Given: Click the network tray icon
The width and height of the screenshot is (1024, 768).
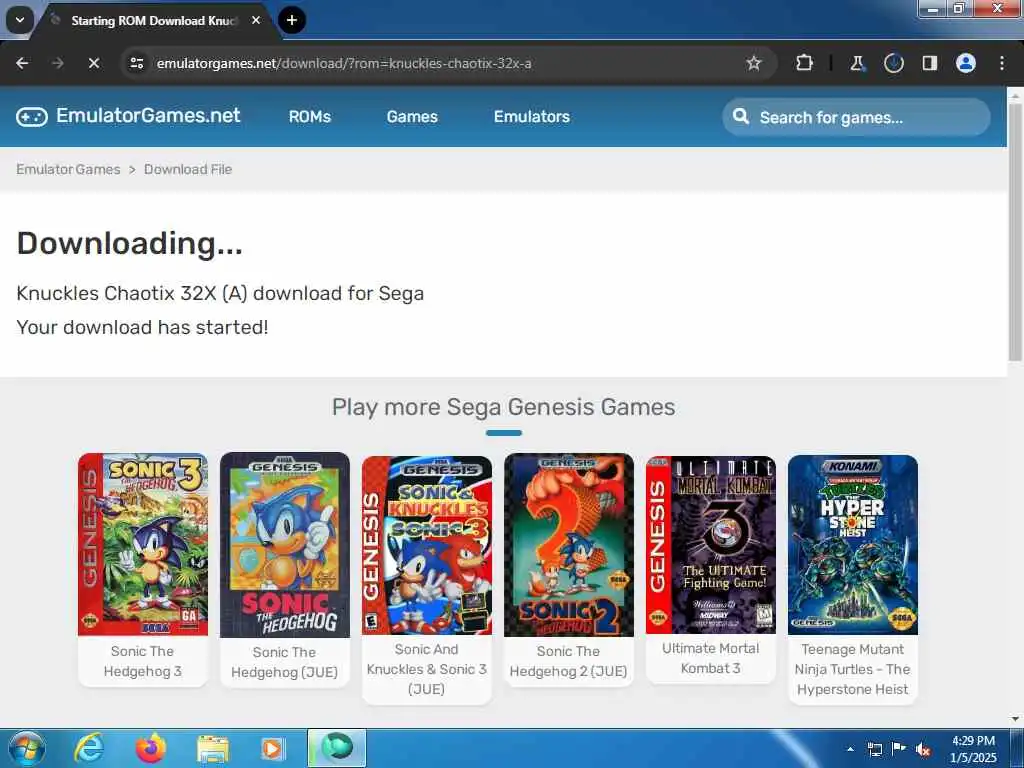Looking at the screenshot, I should [874, 750].
